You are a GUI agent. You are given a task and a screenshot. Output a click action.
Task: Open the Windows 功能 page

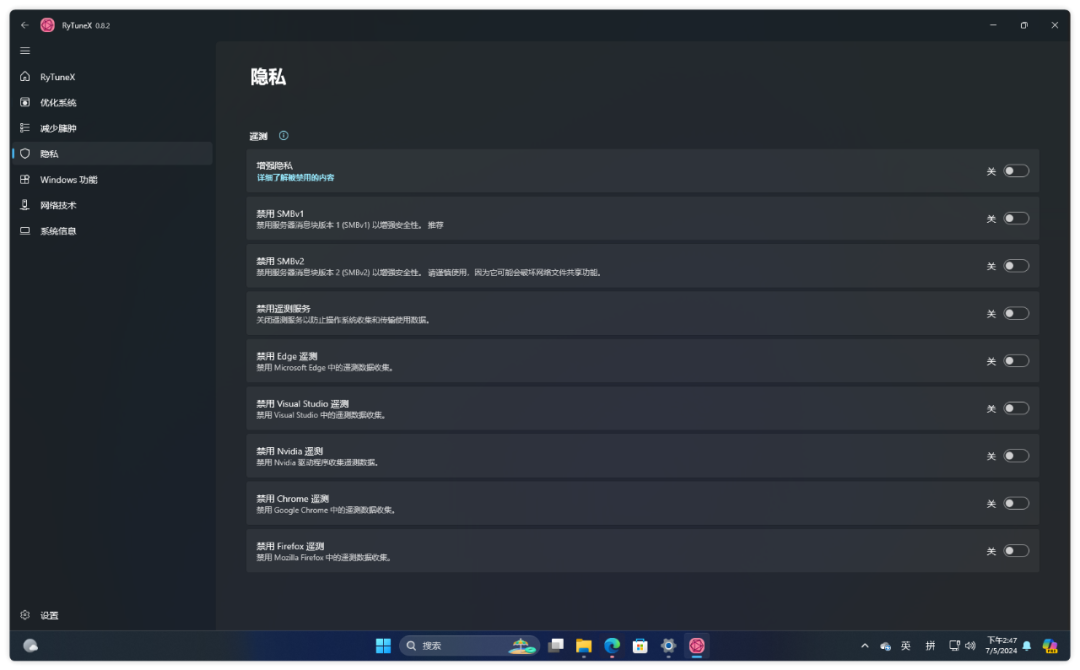112,180
